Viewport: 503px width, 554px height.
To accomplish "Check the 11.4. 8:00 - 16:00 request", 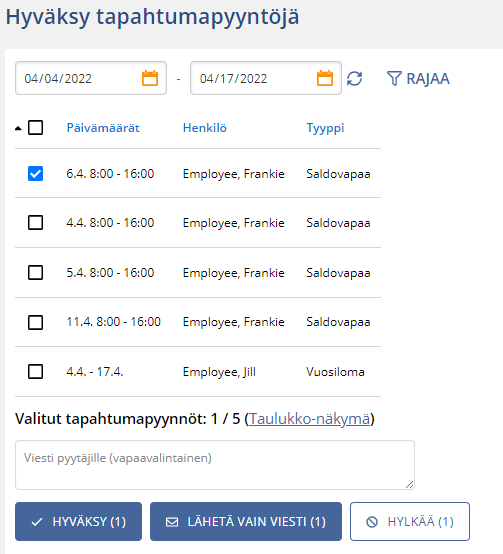I will click(35, 322).
